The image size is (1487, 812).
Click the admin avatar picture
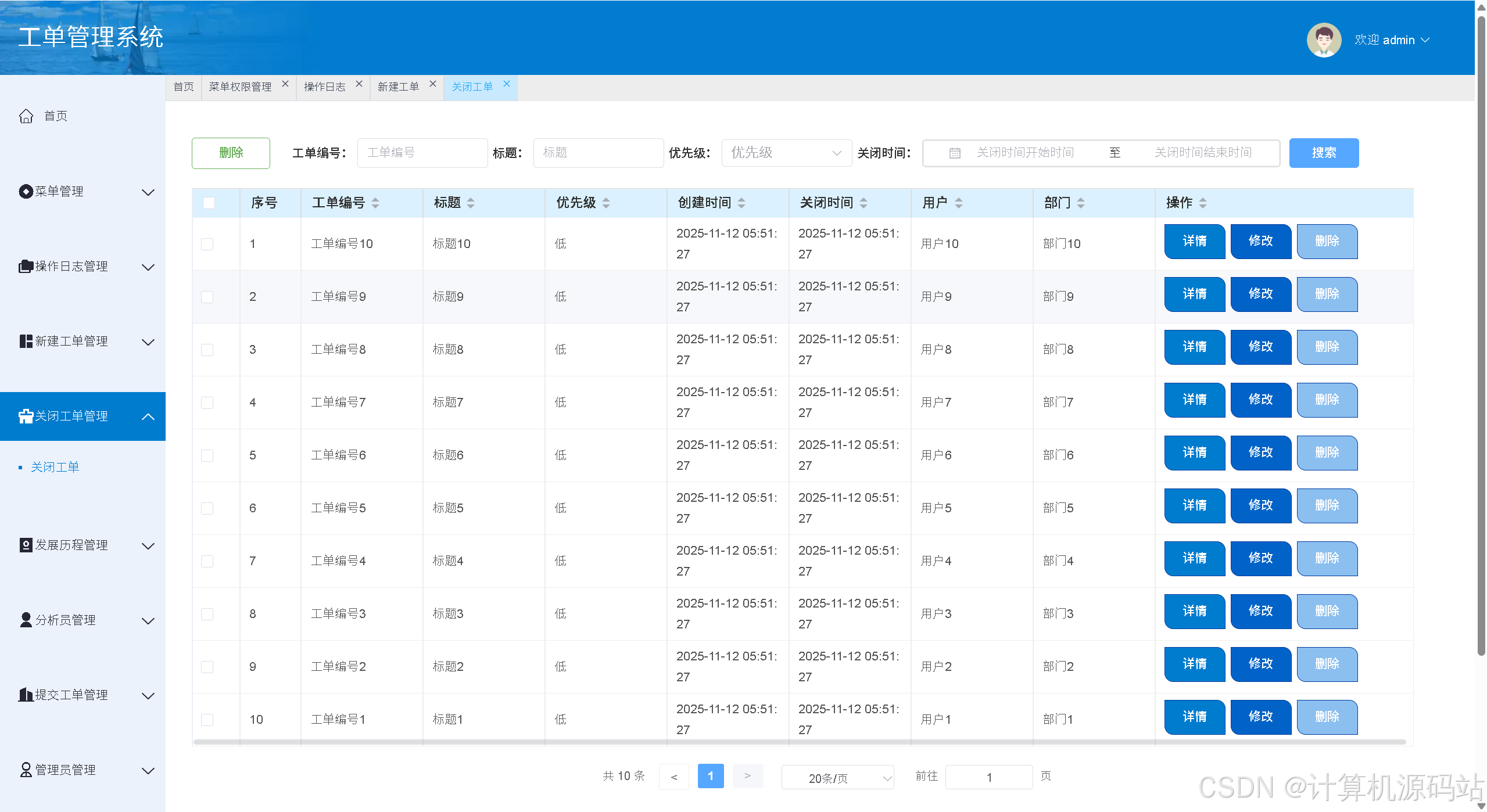coord(1323,40)
